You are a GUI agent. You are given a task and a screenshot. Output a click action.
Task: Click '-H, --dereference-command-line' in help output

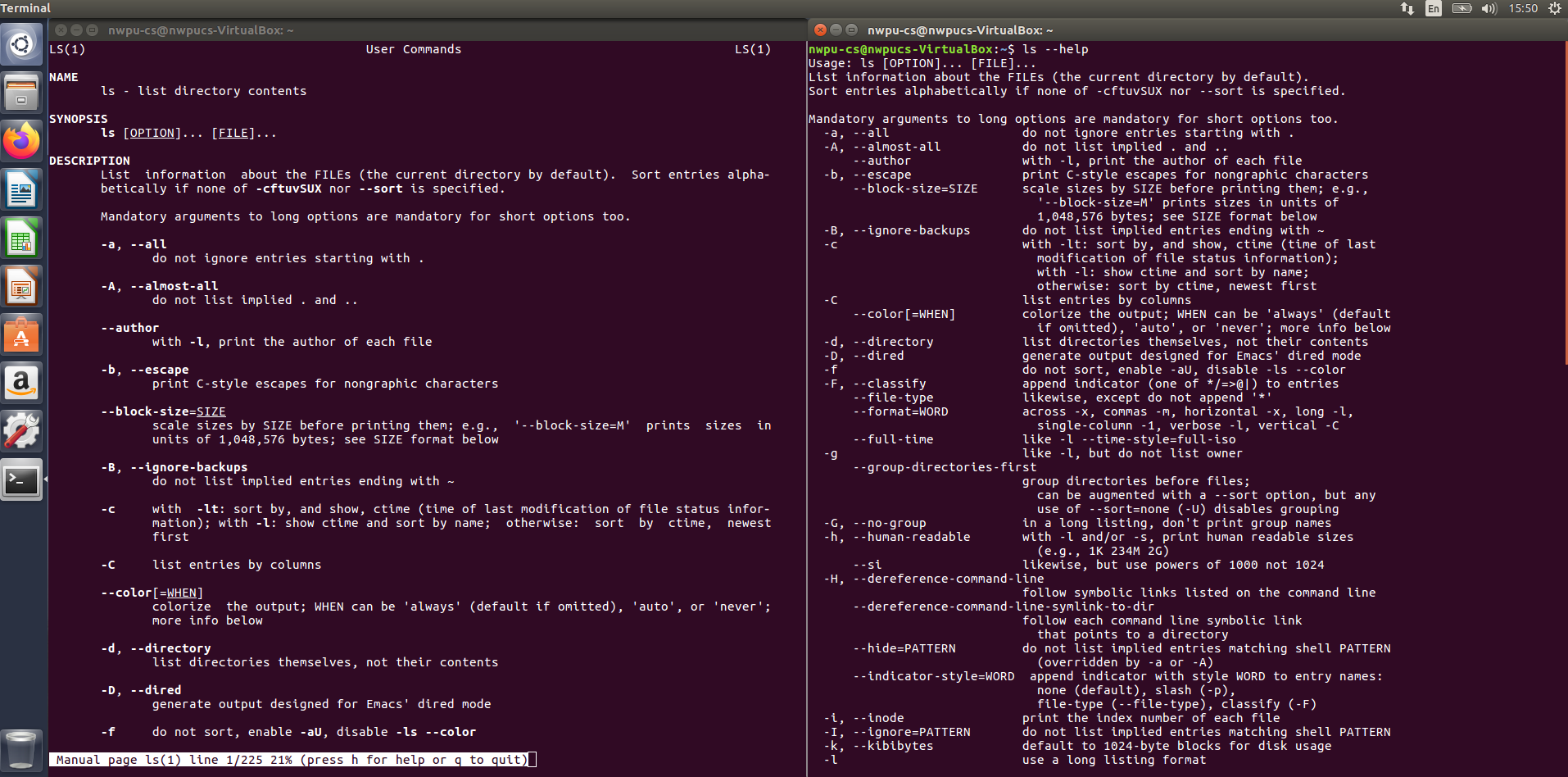(x=934, y=579)
